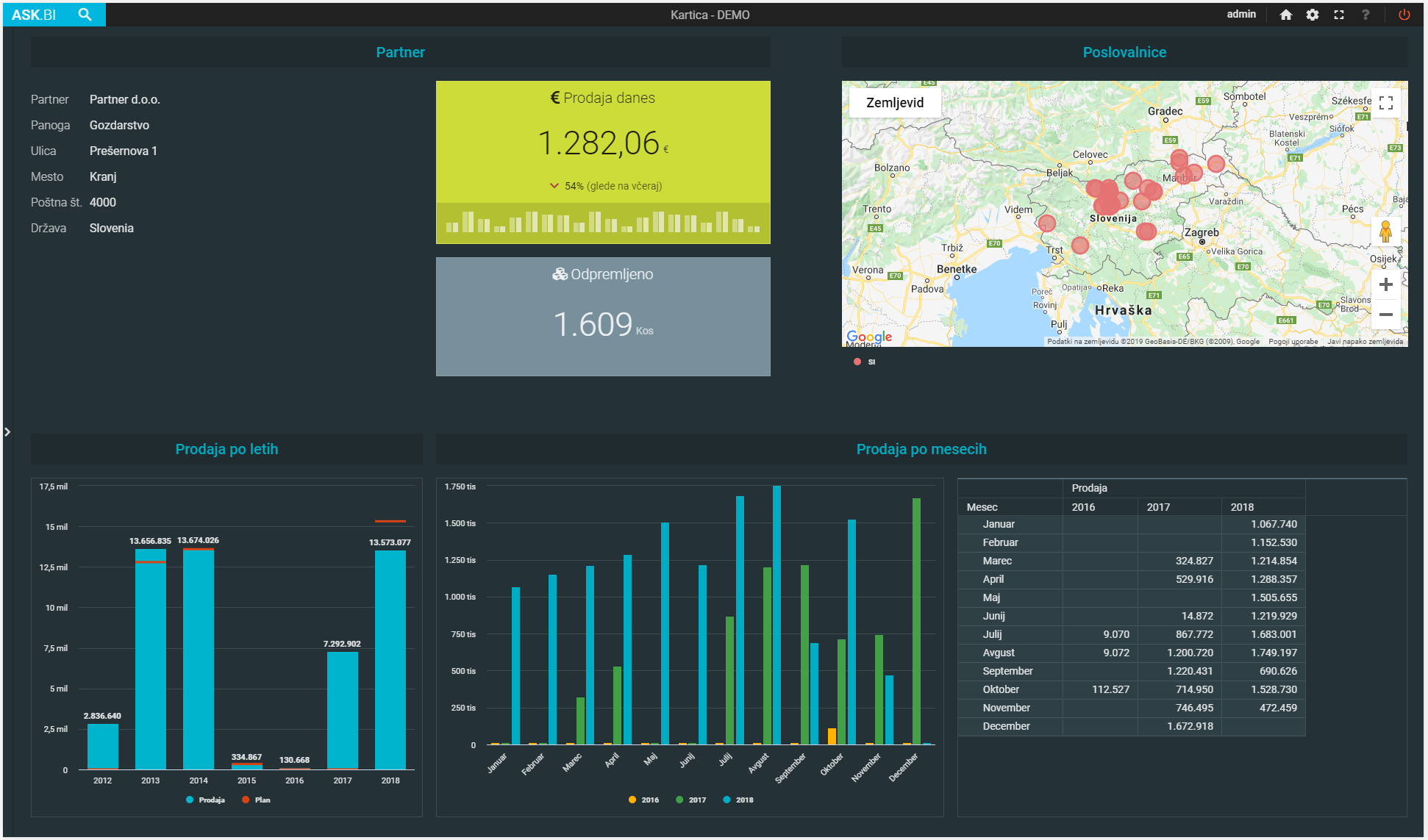Go to home via house icon

1285,15
